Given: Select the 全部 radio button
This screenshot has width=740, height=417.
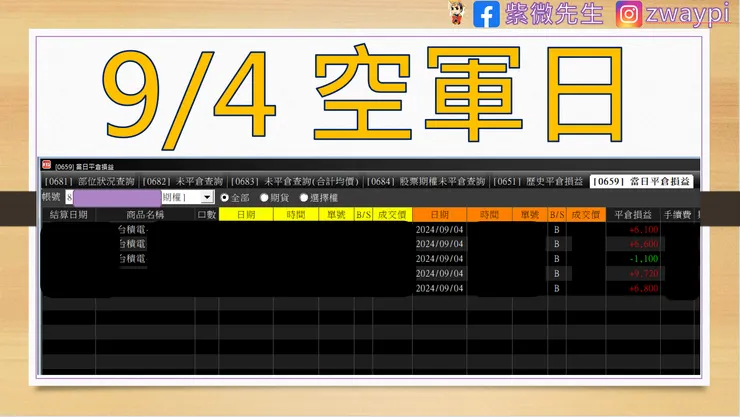Looking at the screenshot, I should 225,198.
